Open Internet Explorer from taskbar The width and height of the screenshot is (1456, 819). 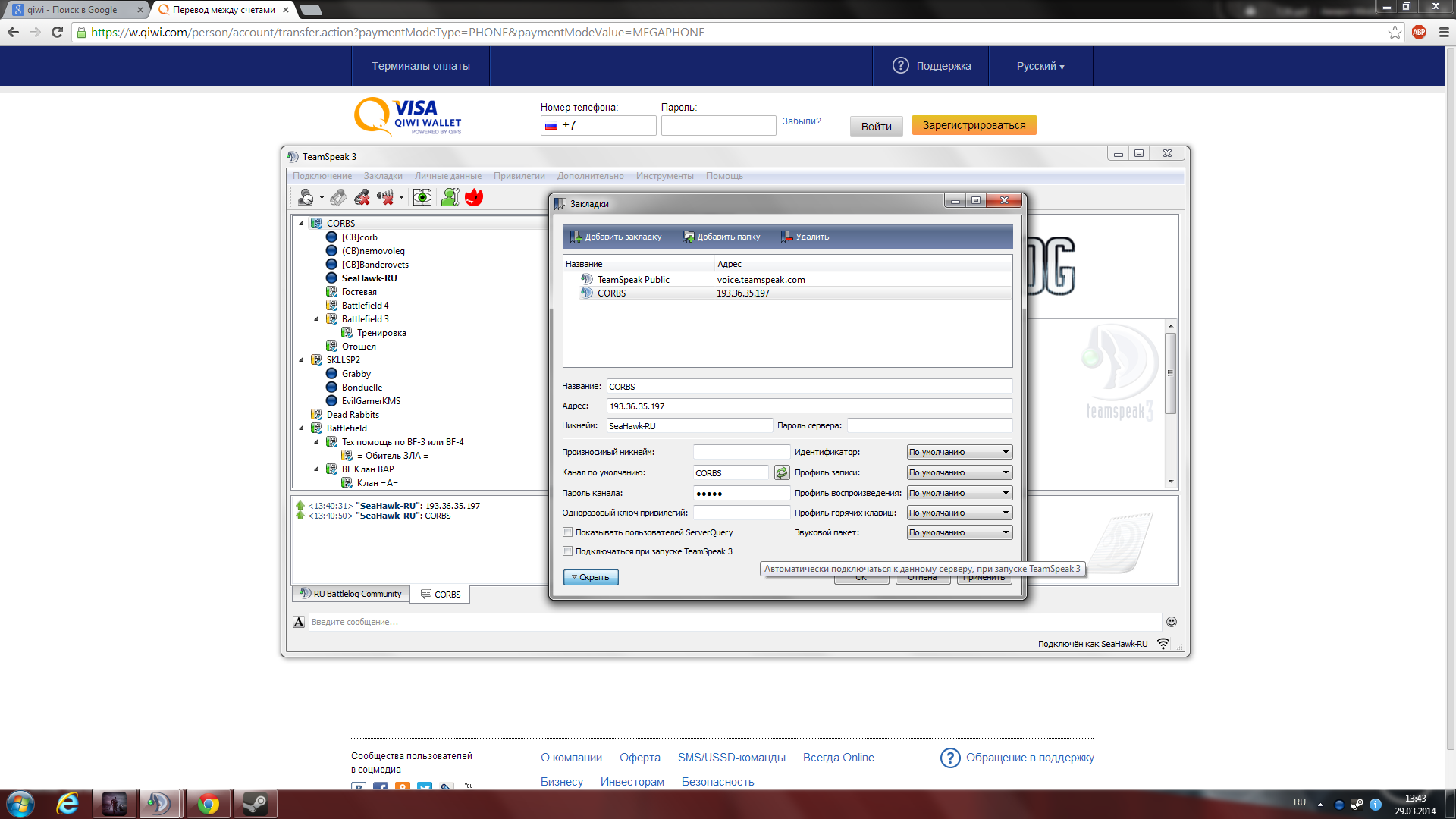67,804
